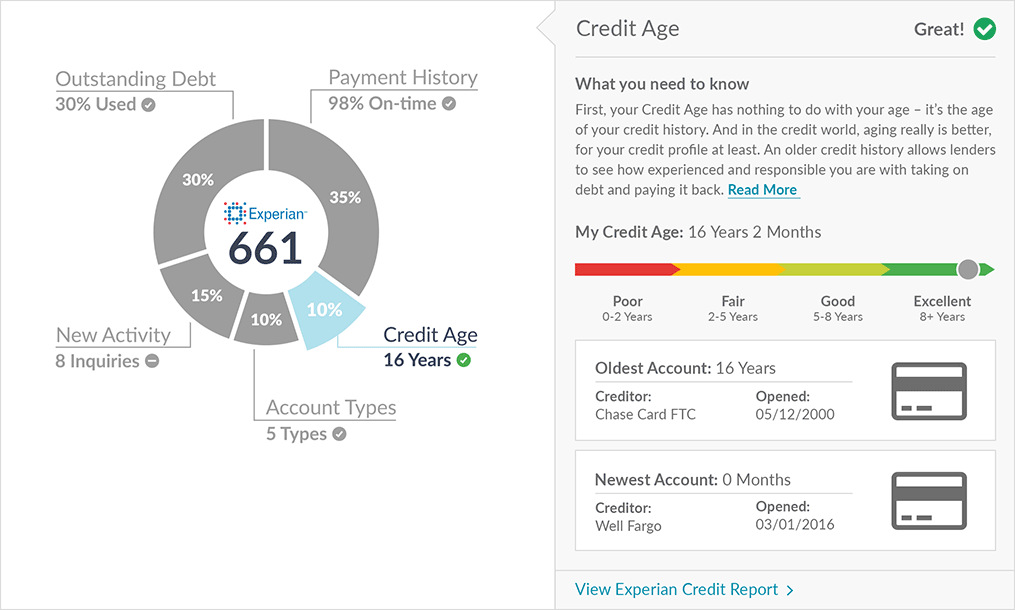Click My Credit Age: 16 Years 2 Months
1015x610 pixels.
[x=698, y=232]
